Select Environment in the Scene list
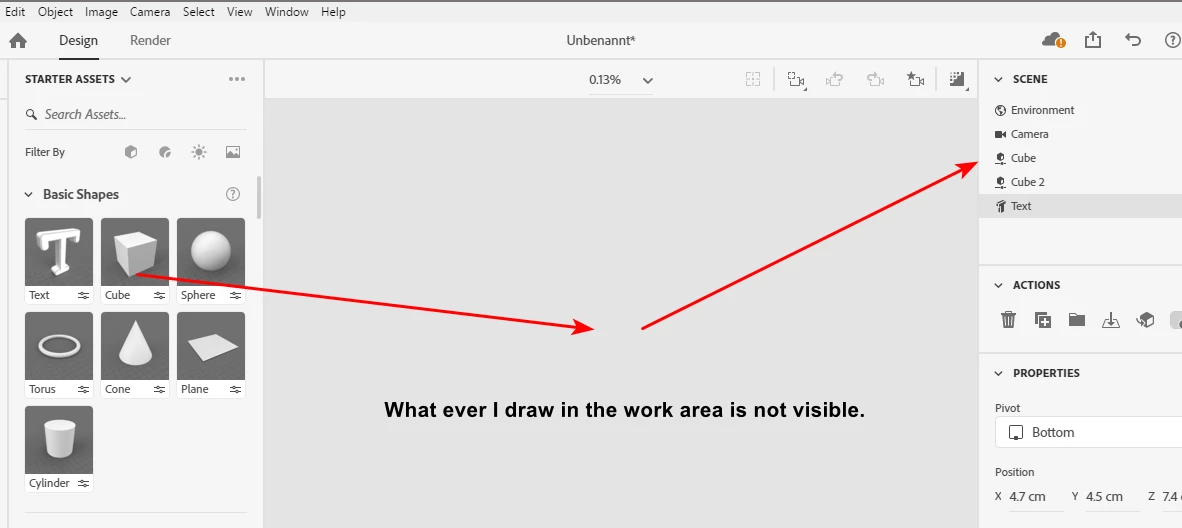The height and width of the screenshot is (528, 1182). click(x=1080, y=110)
